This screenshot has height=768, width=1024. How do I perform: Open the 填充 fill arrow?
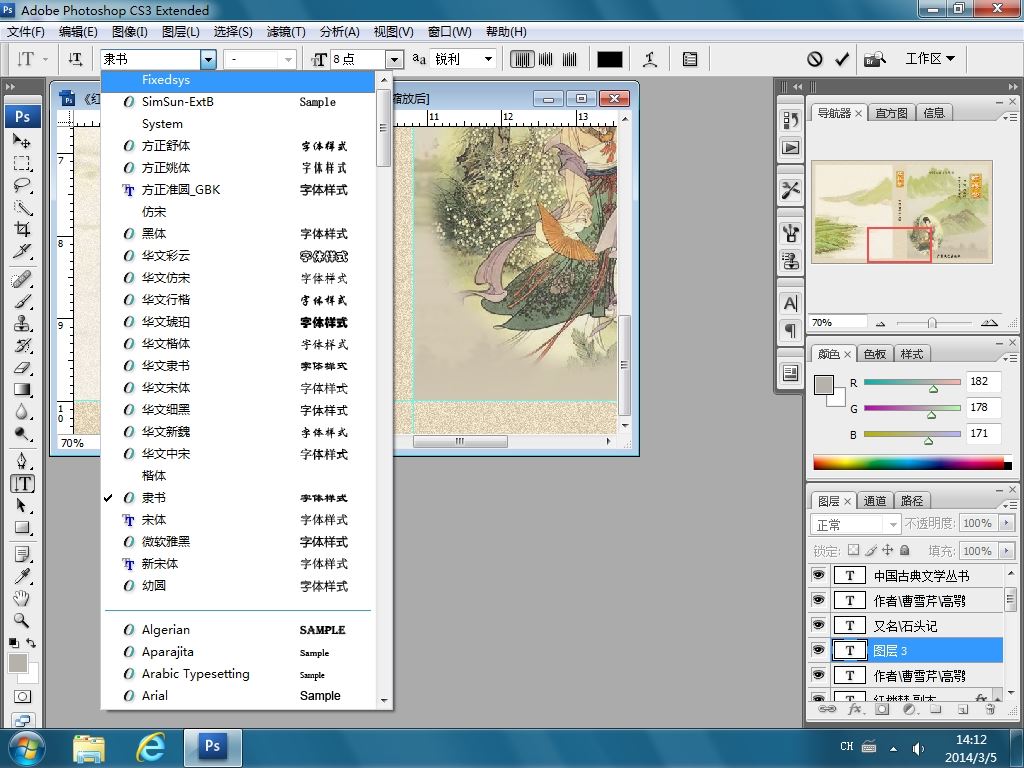point(1006,551)
